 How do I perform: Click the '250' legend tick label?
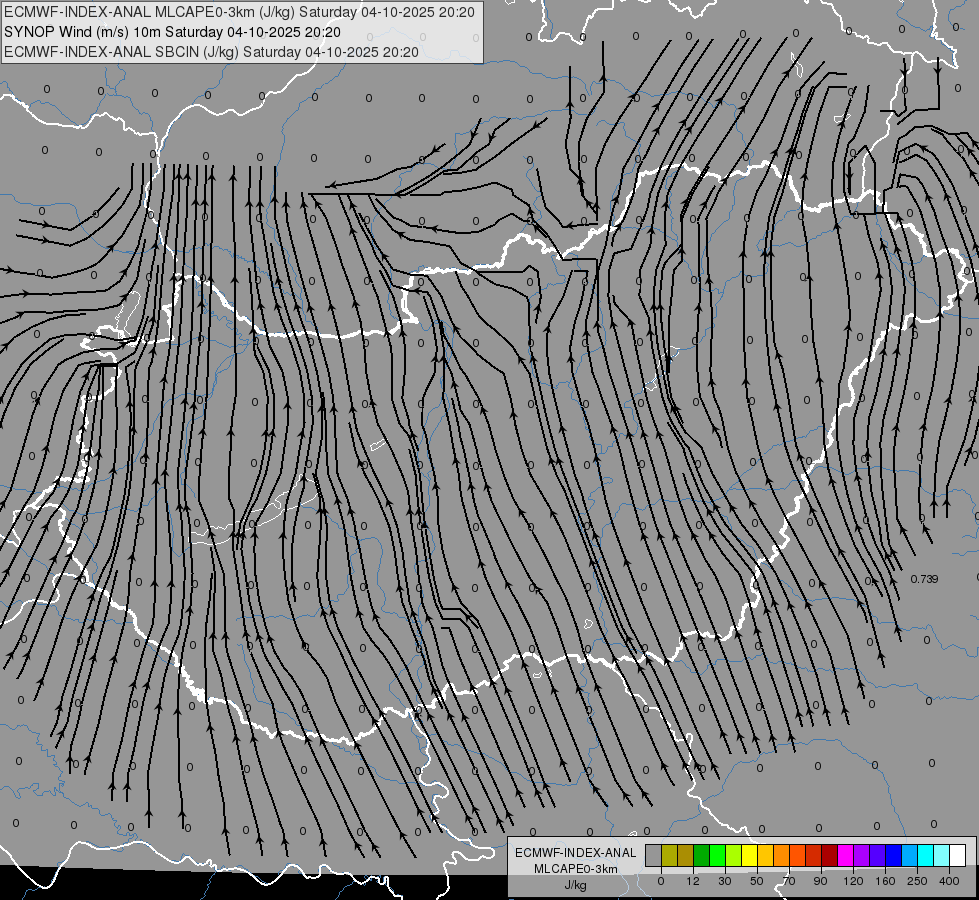(917, 881)
